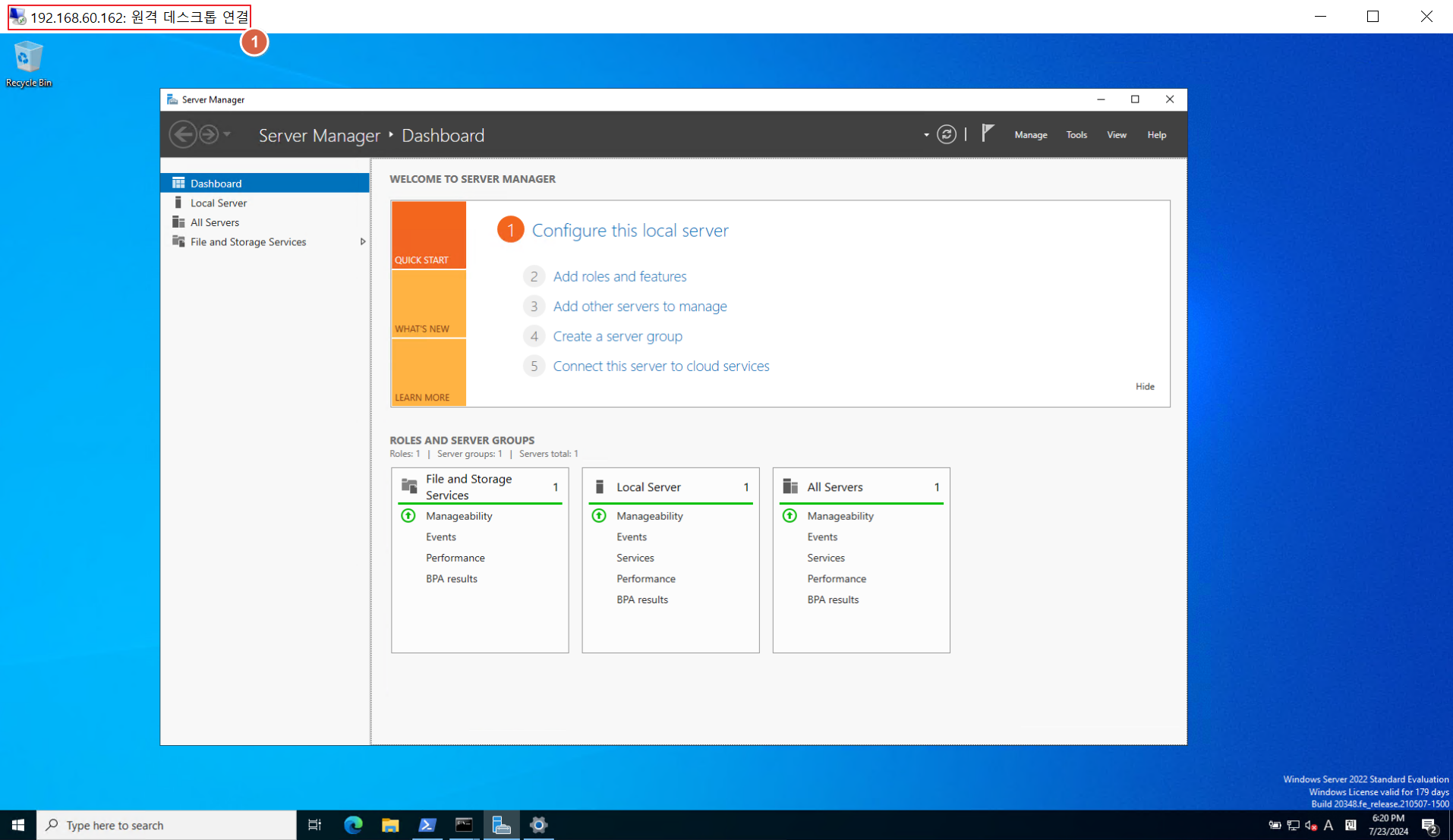
Task: Click Events in Local Server tile
Action: tap(632, 536)
